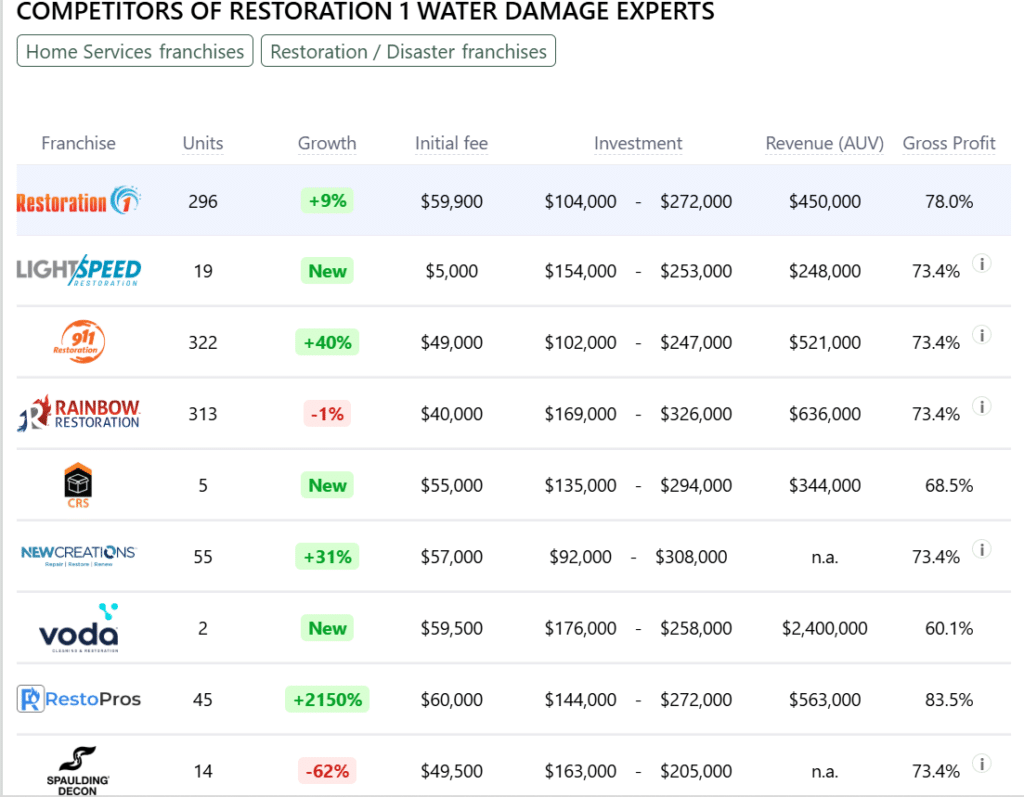Select the $326,000 investment maximum
The height and width of the screenshot is (797, 1024).
point(696,414)
